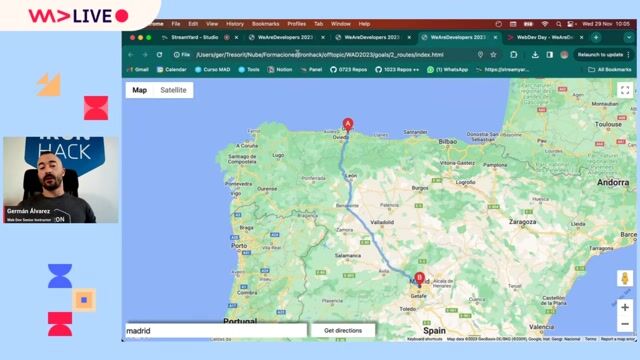The image size is (640, 360).
Task: Open a new browser tab
Action: [596, 37]
